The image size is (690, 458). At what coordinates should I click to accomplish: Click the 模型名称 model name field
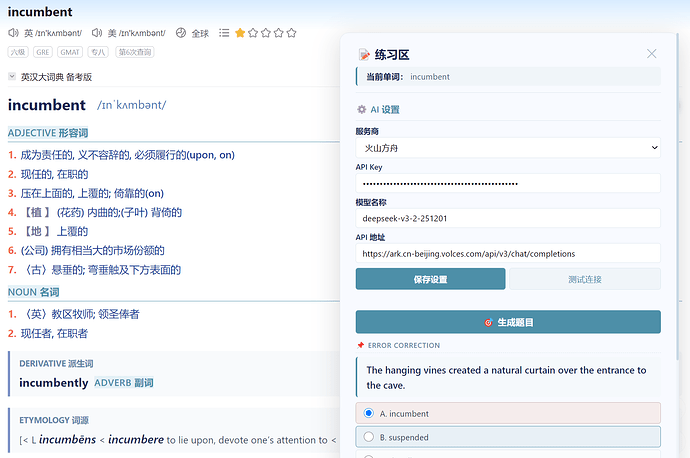(x=508, y=218)
